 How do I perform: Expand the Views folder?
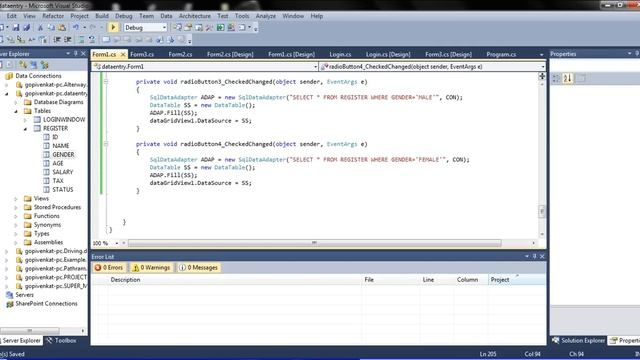pos(16,199)
